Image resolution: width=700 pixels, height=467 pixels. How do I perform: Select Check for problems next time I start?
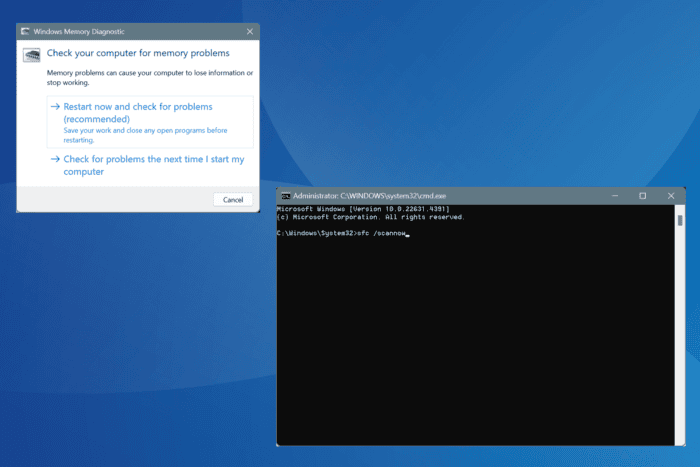point(153,165)
